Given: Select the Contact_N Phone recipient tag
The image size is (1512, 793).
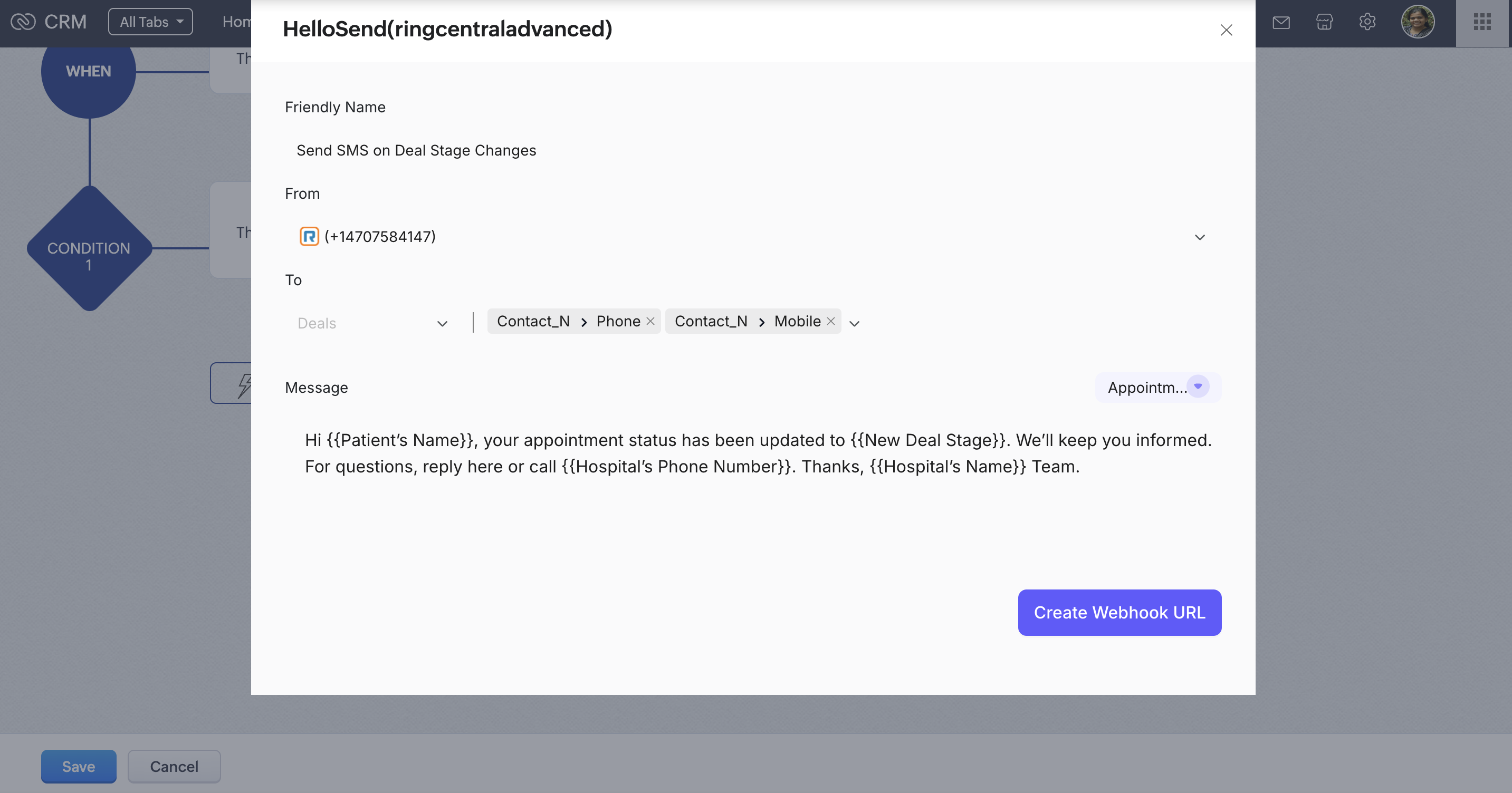Looking at the screenshot, I should (x=573, y=322).
